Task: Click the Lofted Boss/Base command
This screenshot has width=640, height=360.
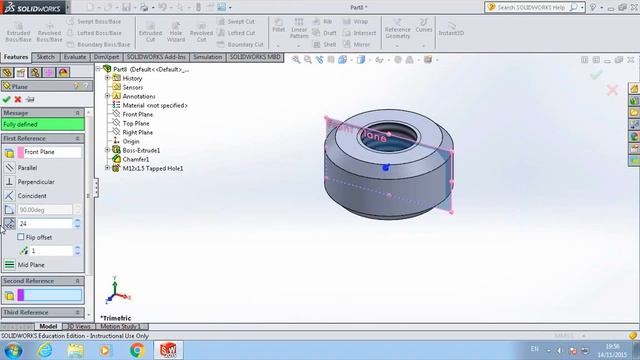Action: click(x=95, y=33)
